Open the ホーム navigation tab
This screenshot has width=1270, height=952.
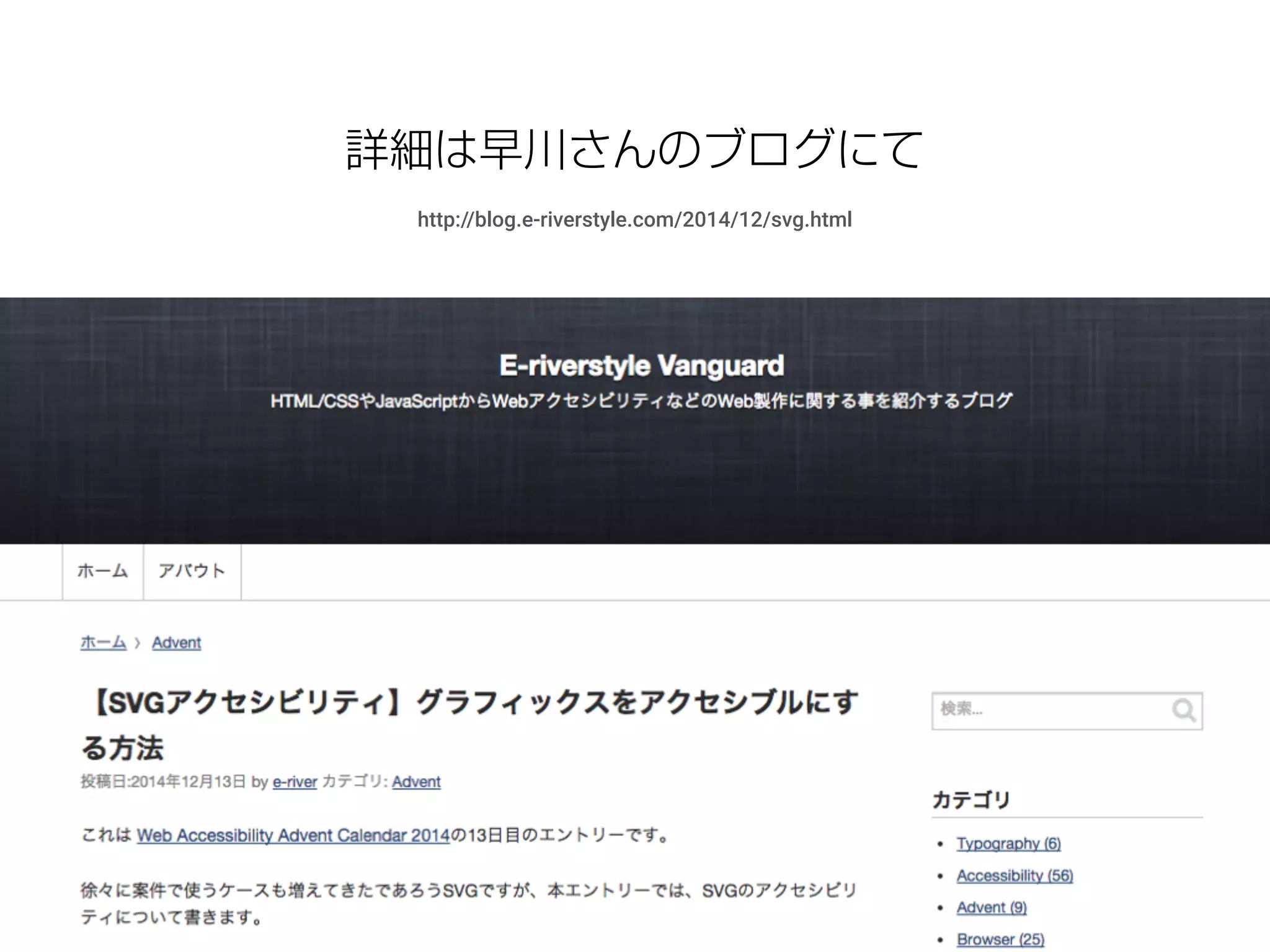tap(103, 571)
